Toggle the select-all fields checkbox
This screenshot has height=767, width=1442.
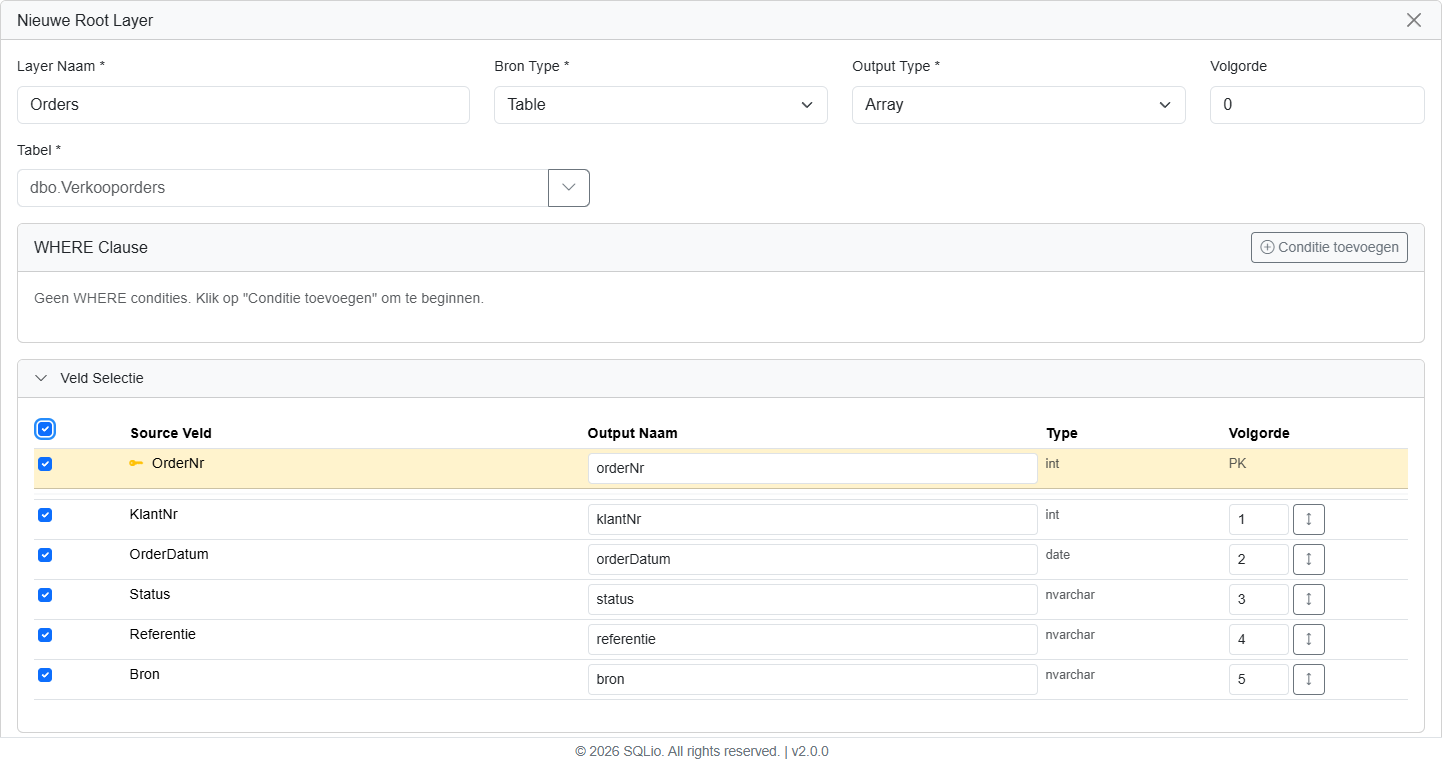click(x=45, y=429)
